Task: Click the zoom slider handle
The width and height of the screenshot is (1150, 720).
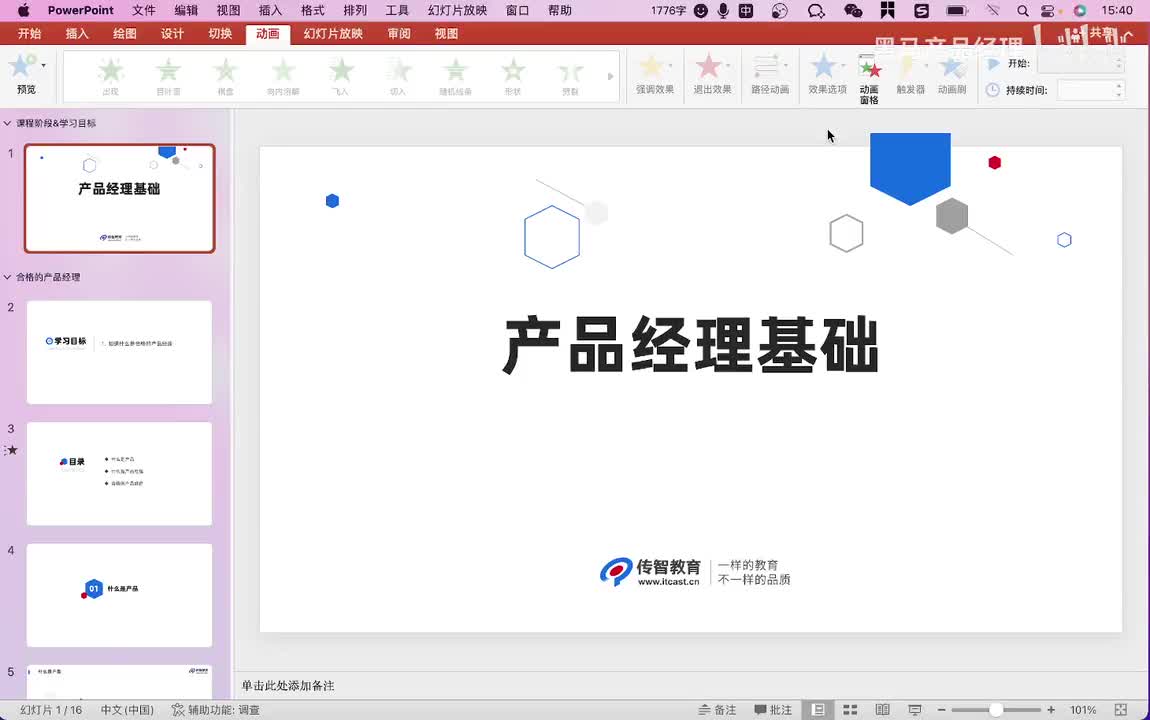Action: pyautogui.click(x=995, y=710)
